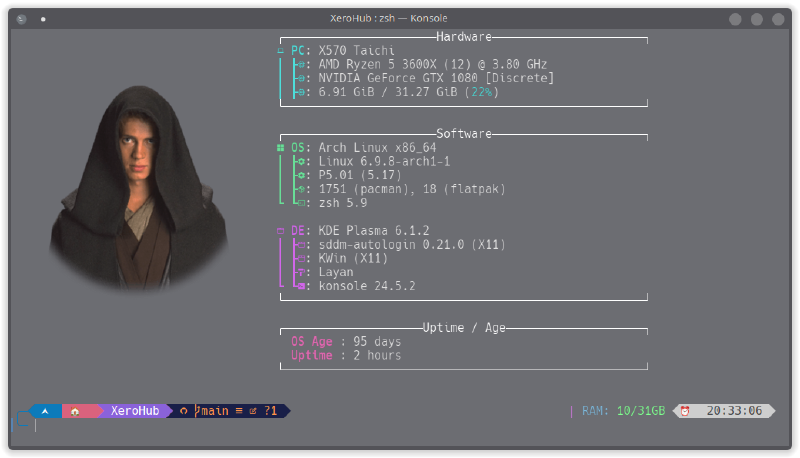
Task: Click the git branch icon before main
Action: [183, 411]
